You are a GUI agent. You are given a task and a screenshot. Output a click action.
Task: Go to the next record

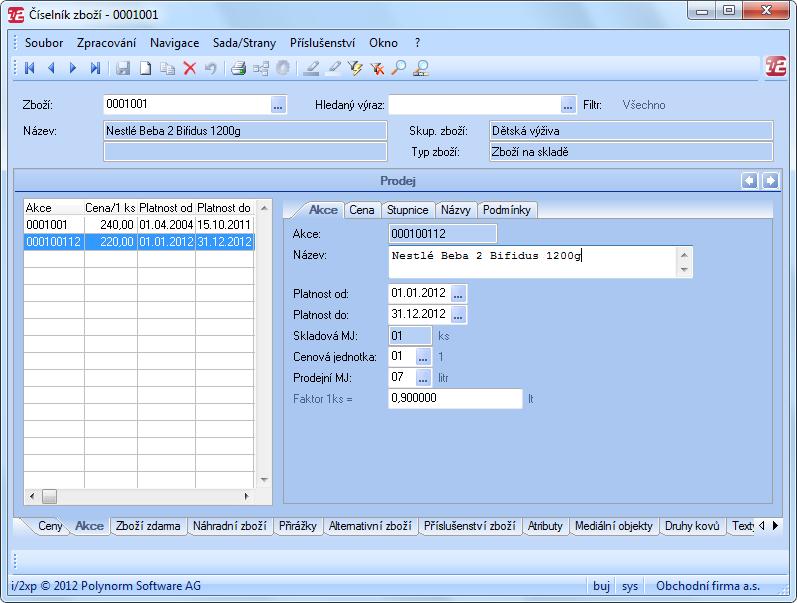(73, 68)
